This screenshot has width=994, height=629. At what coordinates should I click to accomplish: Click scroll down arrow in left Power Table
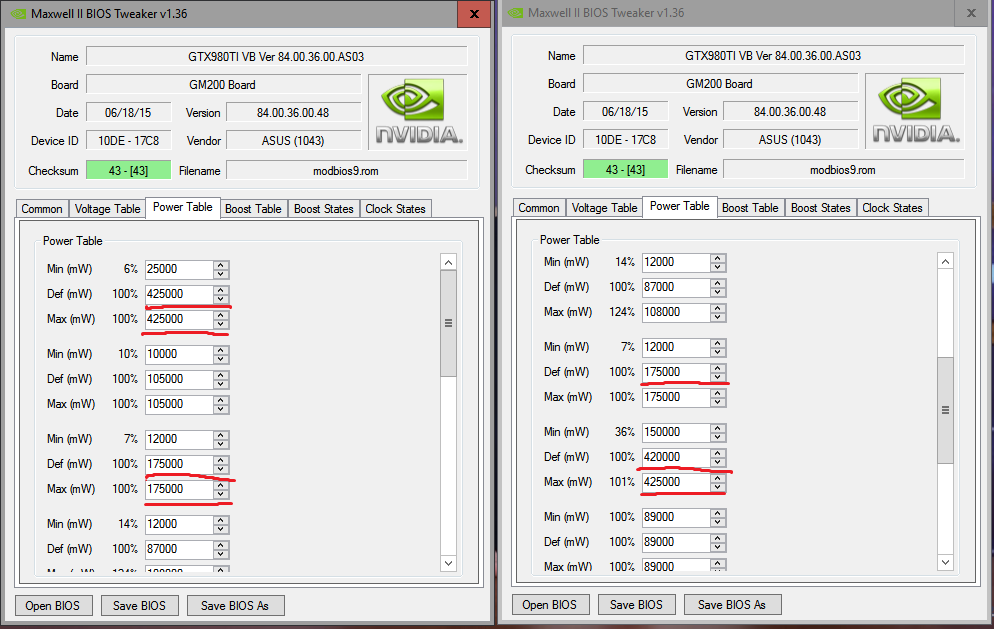coord(448,563)
